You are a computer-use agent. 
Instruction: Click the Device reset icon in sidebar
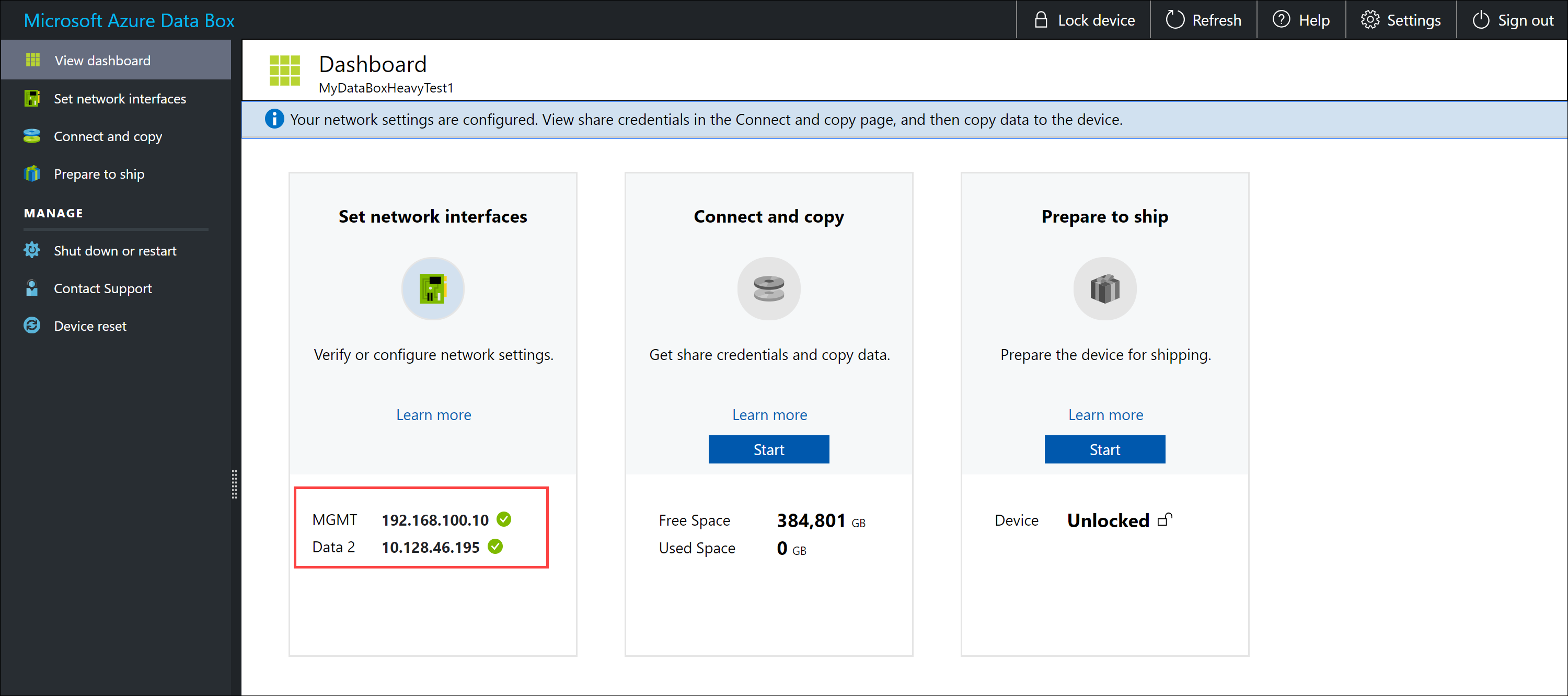33,325
